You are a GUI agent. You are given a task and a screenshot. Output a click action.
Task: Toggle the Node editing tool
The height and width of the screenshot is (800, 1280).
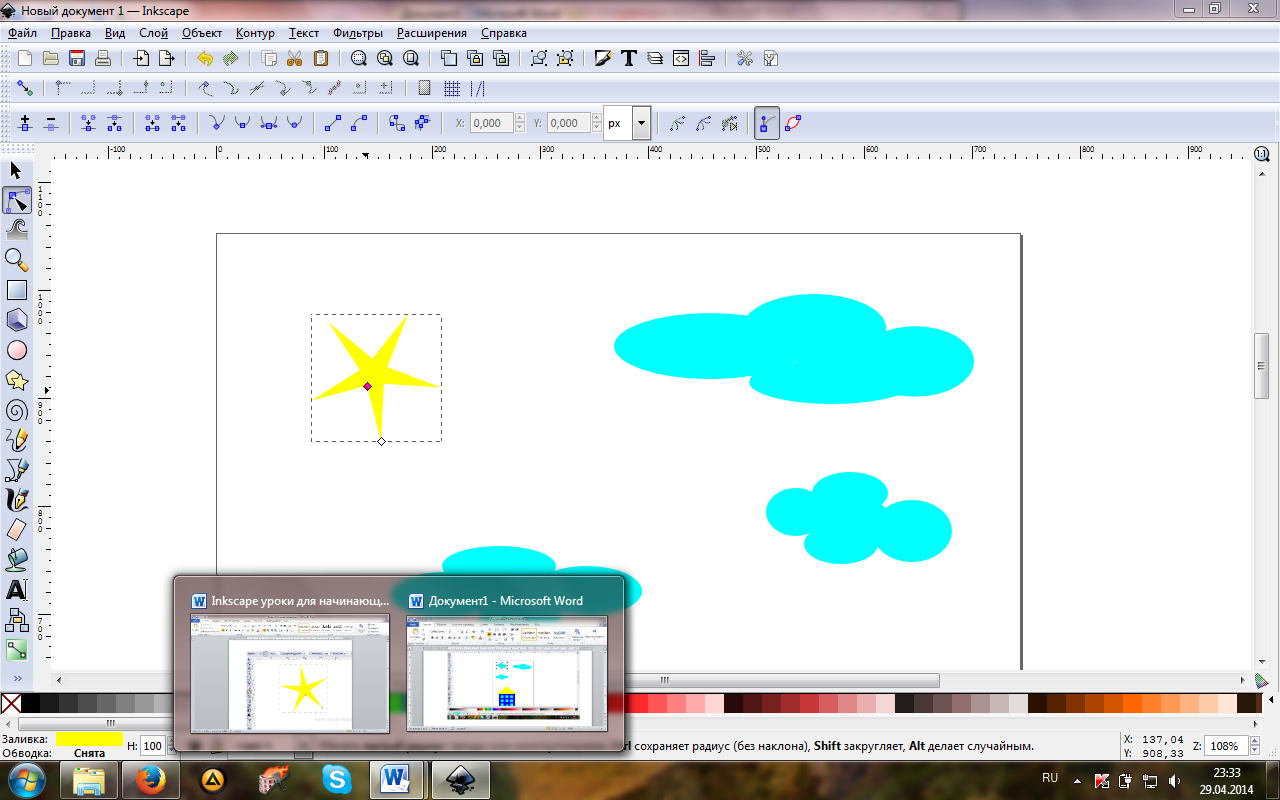click(x=16, y=201)
